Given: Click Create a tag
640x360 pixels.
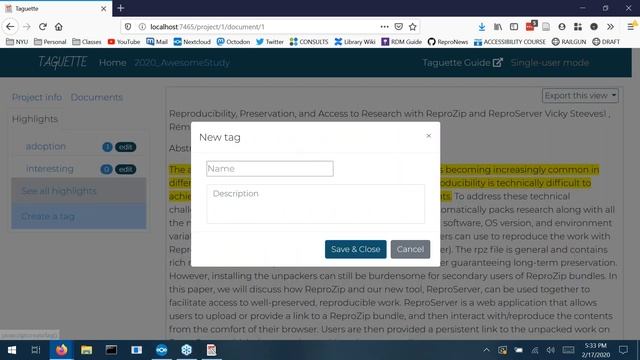Looking at the screenshot, I should (x=79, y=216).
